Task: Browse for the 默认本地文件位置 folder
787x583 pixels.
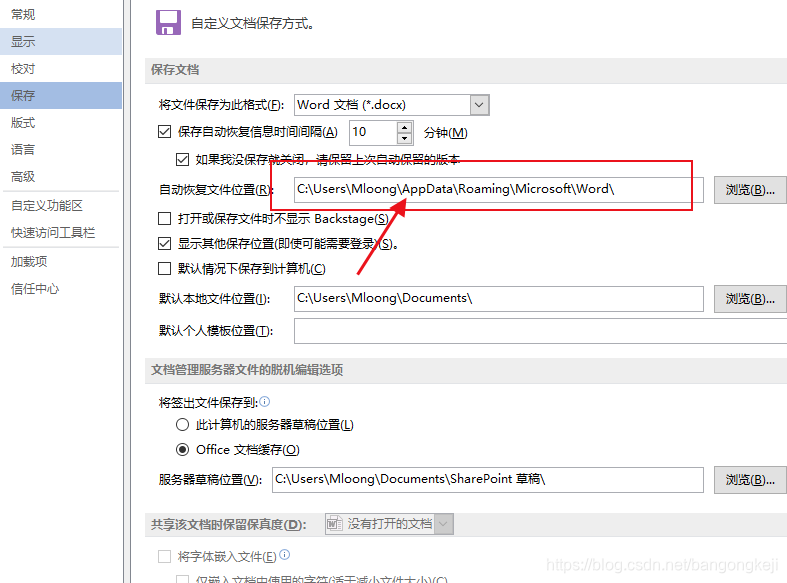Action: click(x=750, y=299)
